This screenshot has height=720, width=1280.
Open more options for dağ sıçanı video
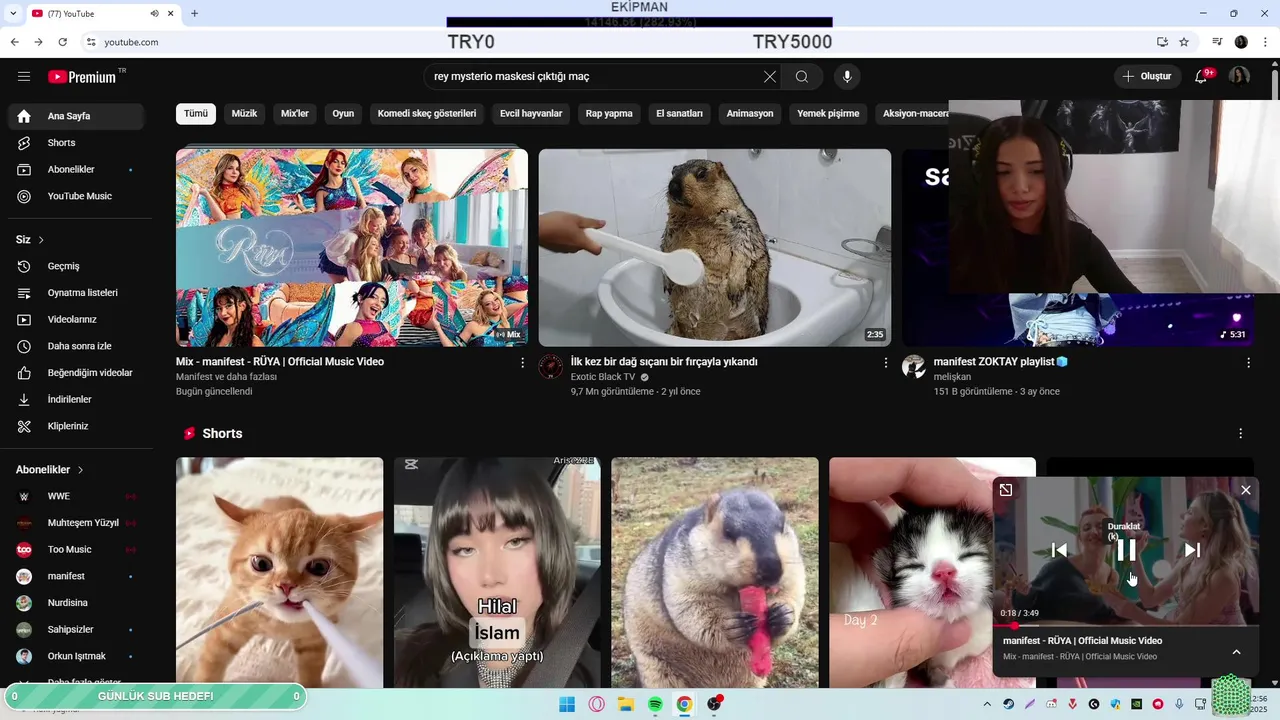tap(885, 363)
